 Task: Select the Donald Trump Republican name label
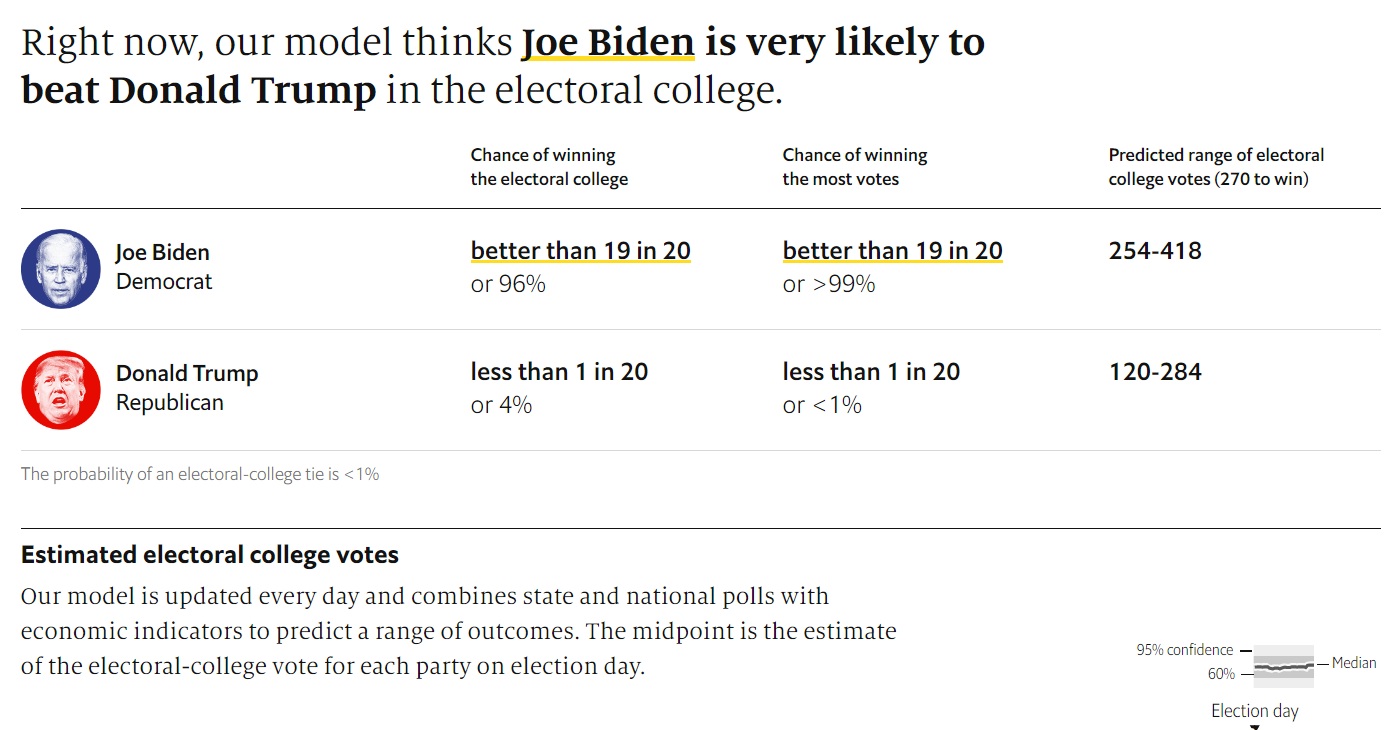click(x=187, y=388)
